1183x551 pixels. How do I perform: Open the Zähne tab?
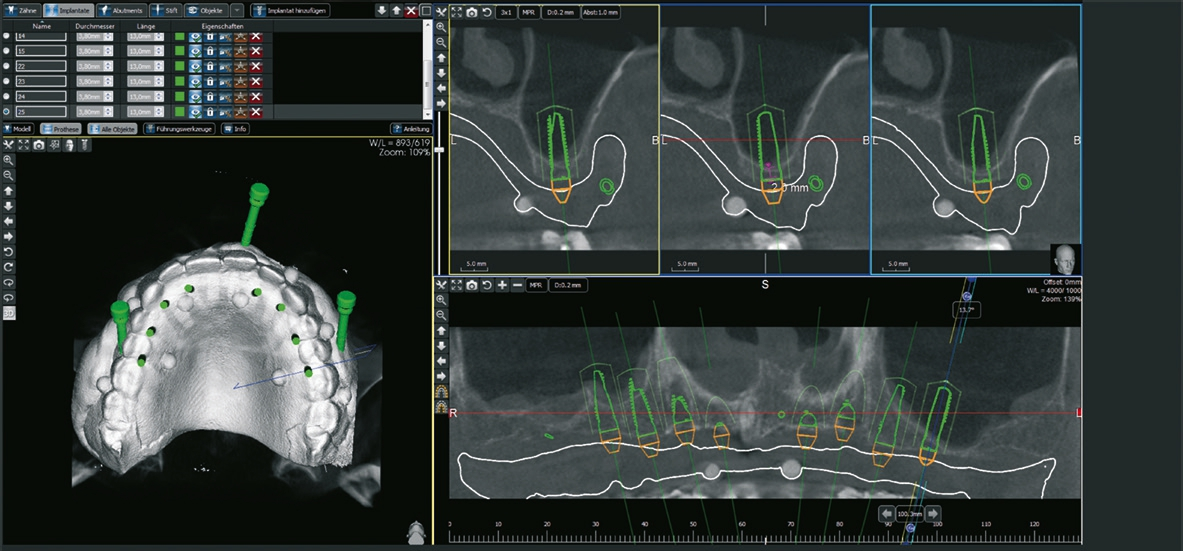[x=21, y=10]
